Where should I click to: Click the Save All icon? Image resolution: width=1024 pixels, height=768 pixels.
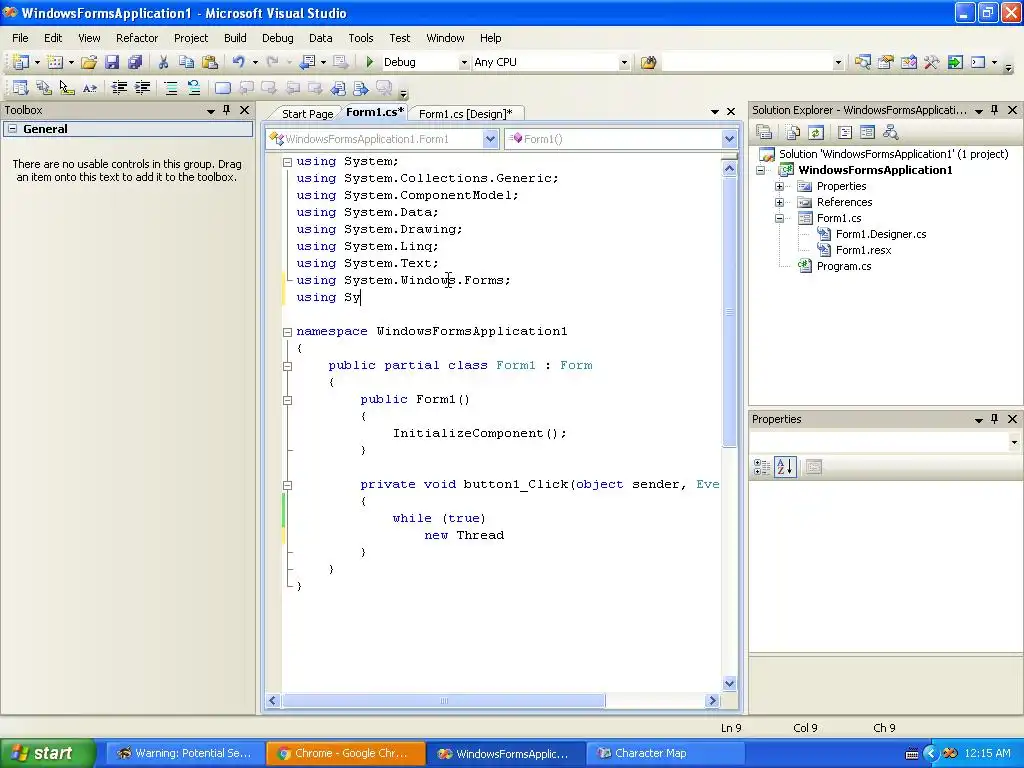point(135,62)
